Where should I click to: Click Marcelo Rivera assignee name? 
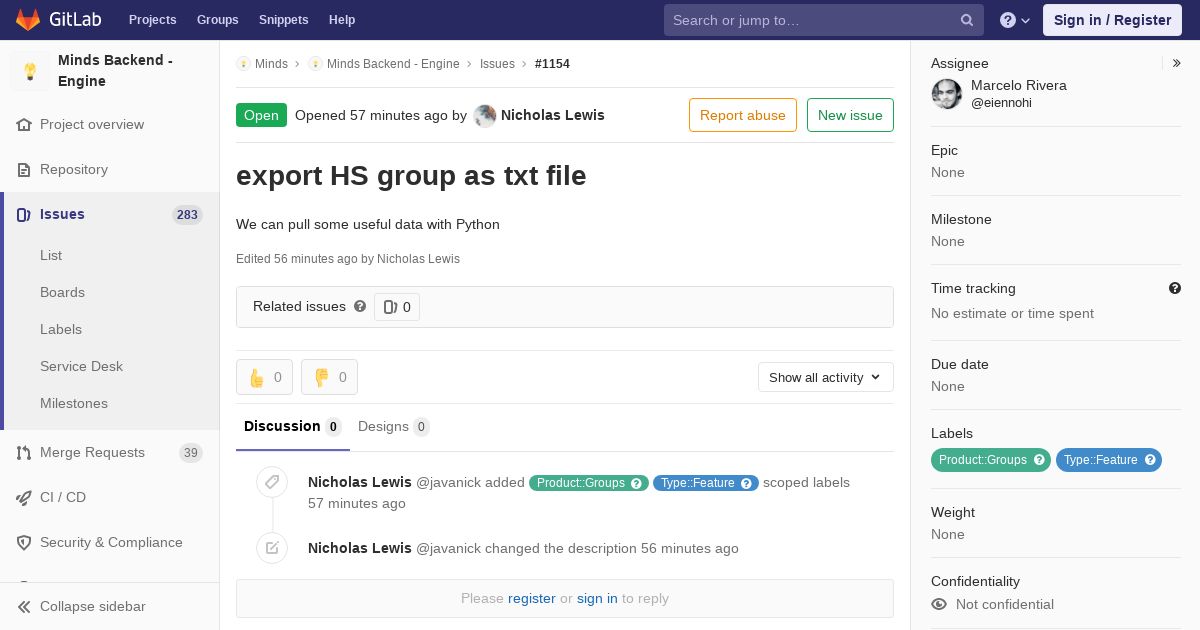click(1019, 86)
